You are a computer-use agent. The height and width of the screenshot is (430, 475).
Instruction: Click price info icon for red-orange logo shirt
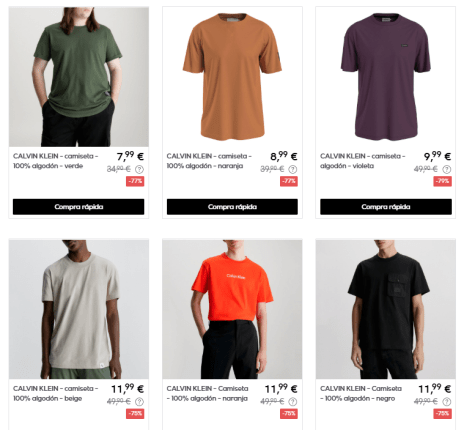coord(293,402)
